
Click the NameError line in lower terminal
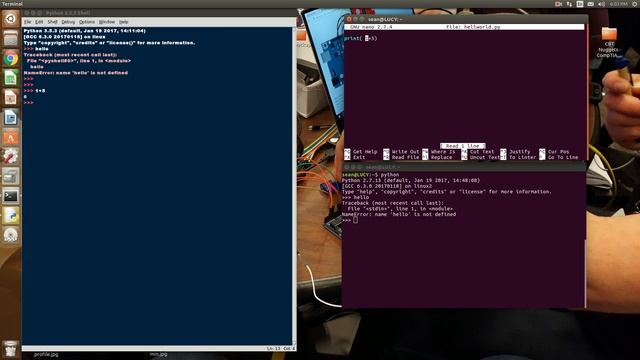coord(399,214)
